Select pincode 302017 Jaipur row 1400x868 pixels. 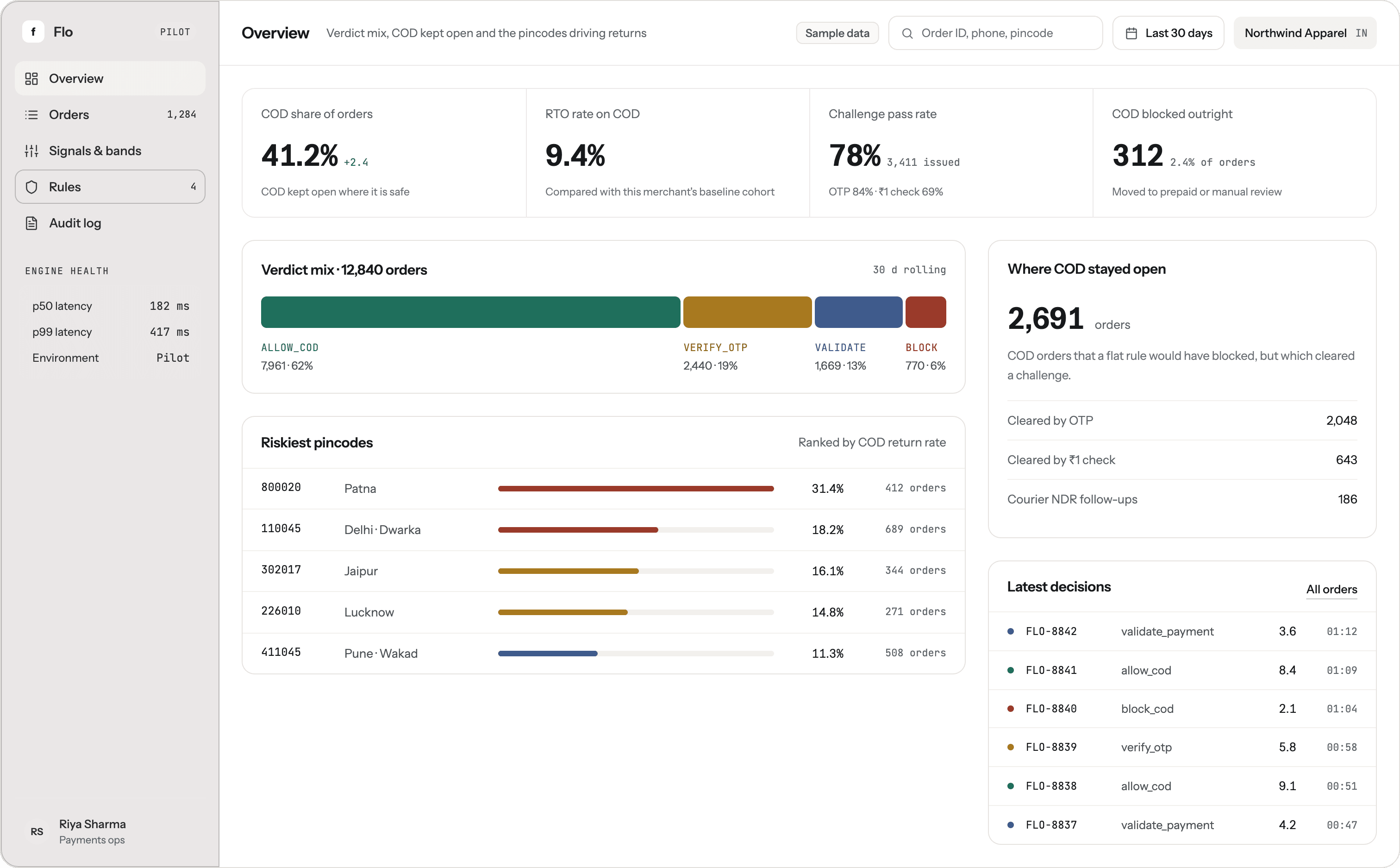click(x=604, y=571)
